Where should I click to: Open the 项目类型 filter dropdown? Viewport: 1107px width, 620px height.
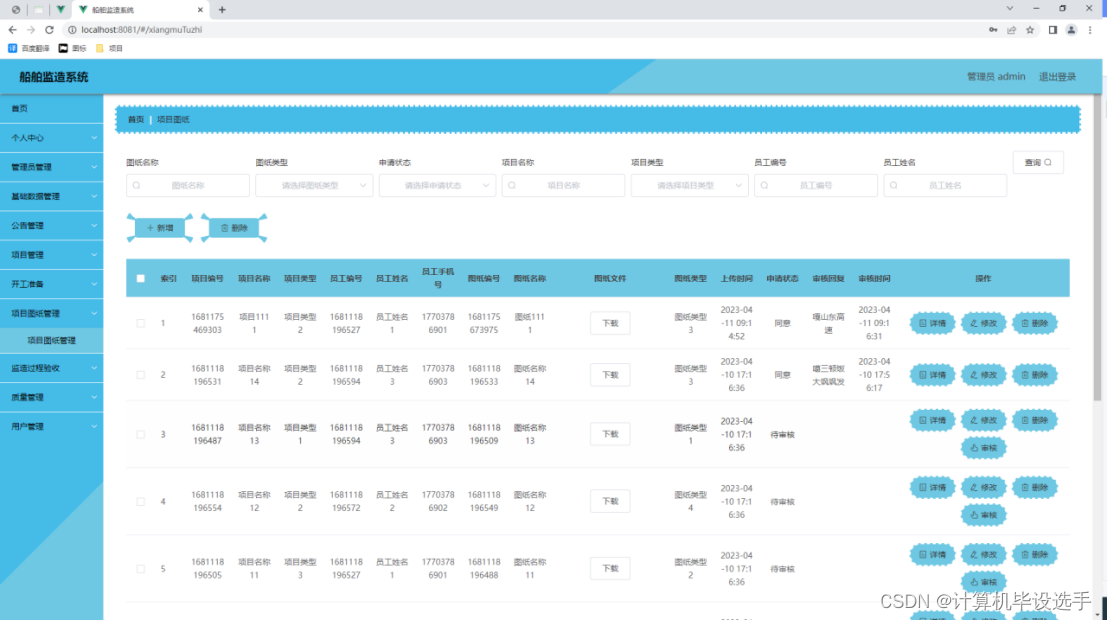[690, 185]
